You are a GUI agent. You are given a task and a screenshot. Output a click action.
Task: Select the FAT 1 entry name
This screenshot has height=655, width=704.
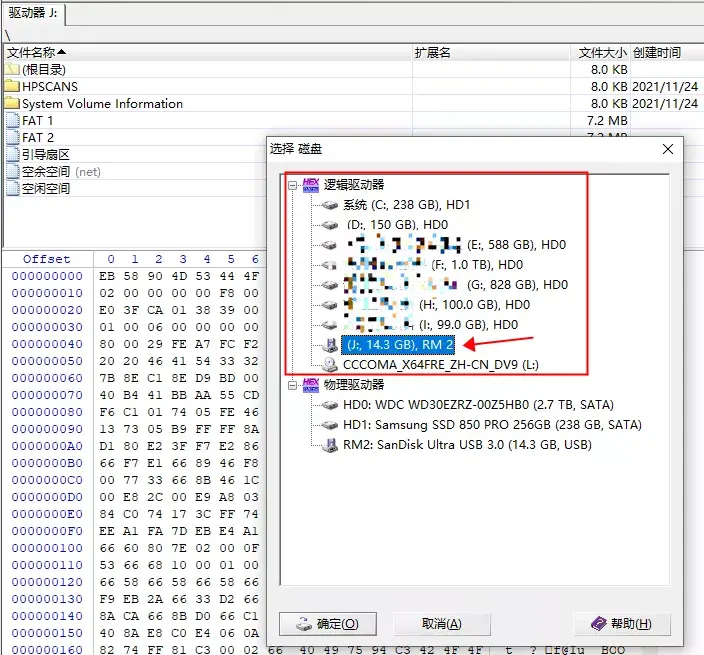pos(38,121)
